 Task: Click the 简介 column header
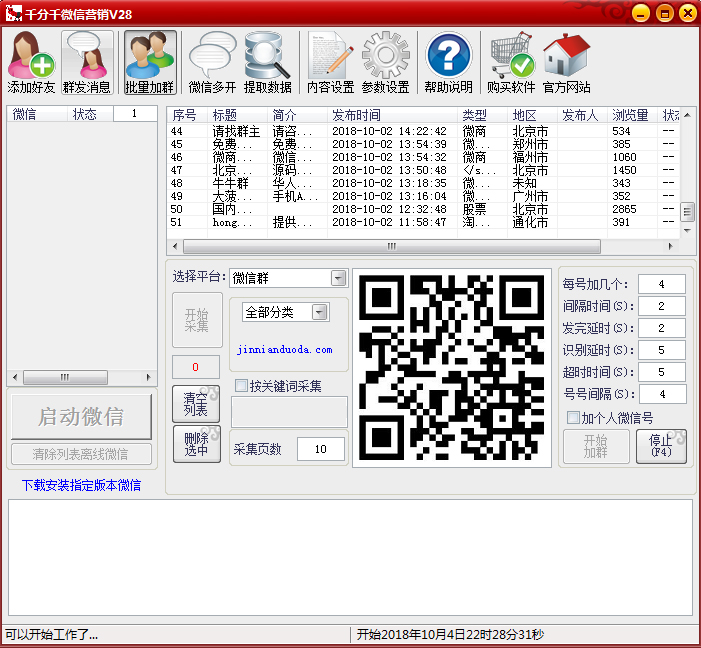tap(298, 115)
